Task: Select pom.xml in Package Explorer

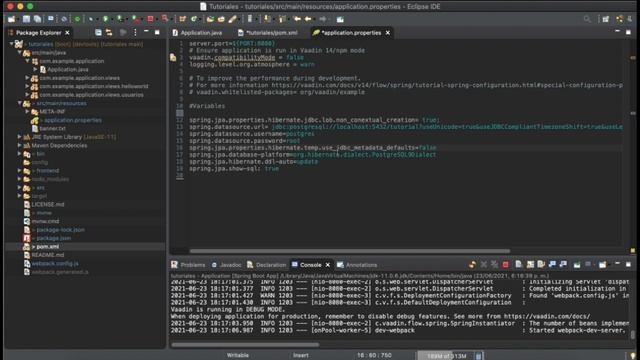Action: click(48, 247)
